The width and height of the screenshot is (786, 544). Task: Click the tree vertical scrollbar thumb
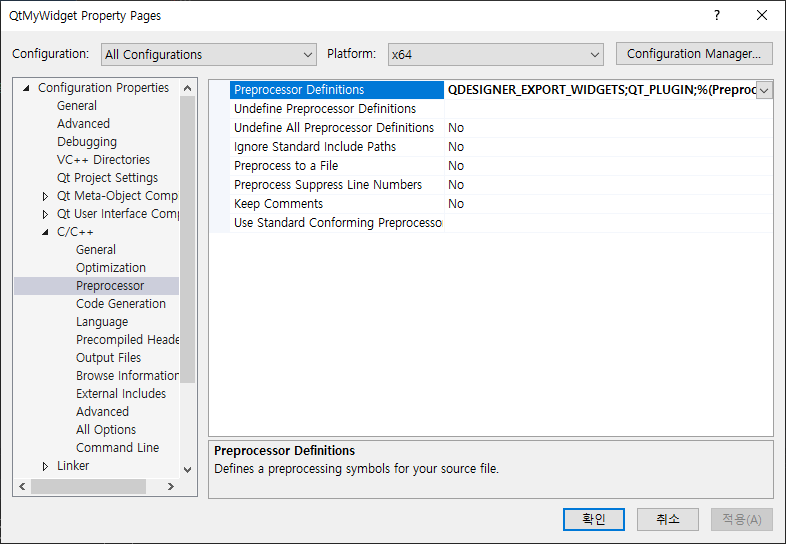coord(187,240)
